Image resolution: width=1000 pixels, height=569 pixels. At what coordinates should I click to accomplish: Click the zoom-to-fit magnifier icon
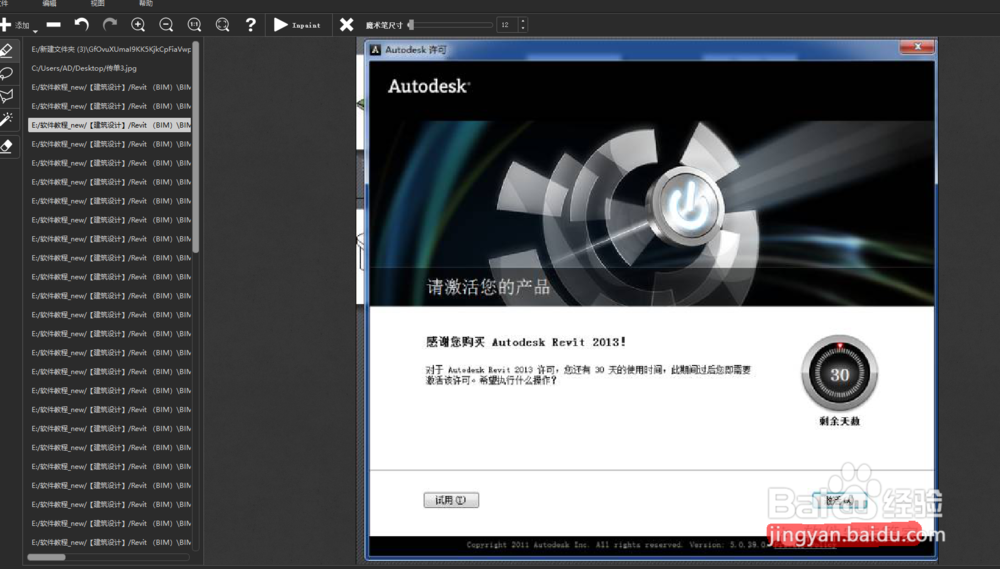point(222,25)
